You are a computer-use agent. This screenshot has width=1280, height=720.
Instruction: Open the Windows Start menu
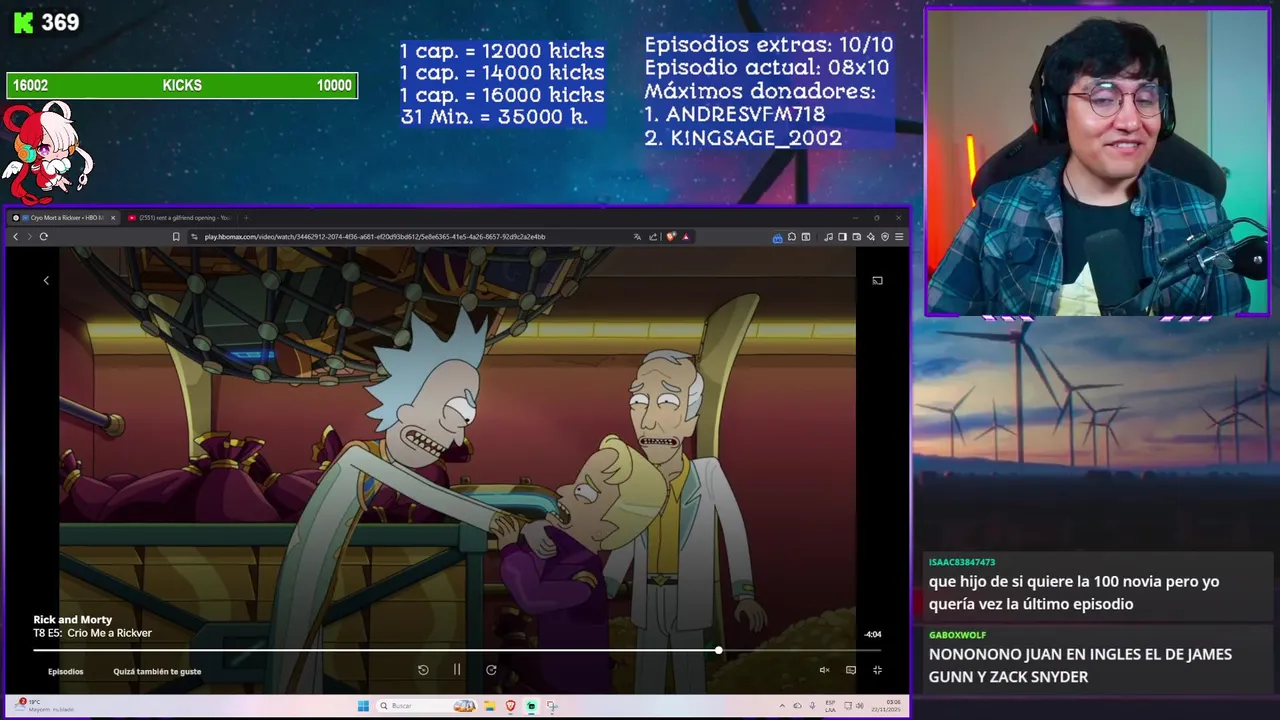[363, 706]
